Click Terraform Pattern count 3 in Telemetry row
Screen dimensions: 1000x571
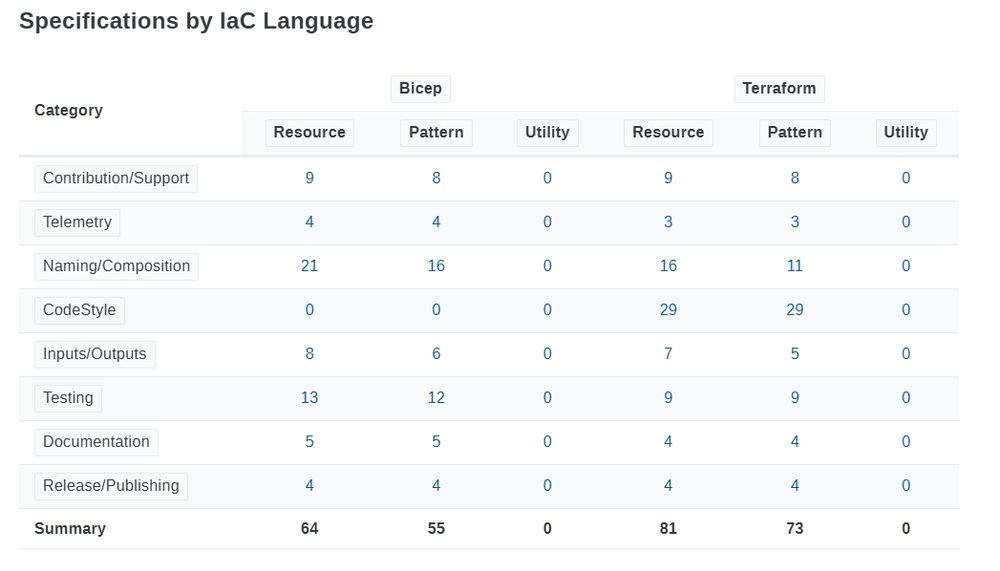795,223
